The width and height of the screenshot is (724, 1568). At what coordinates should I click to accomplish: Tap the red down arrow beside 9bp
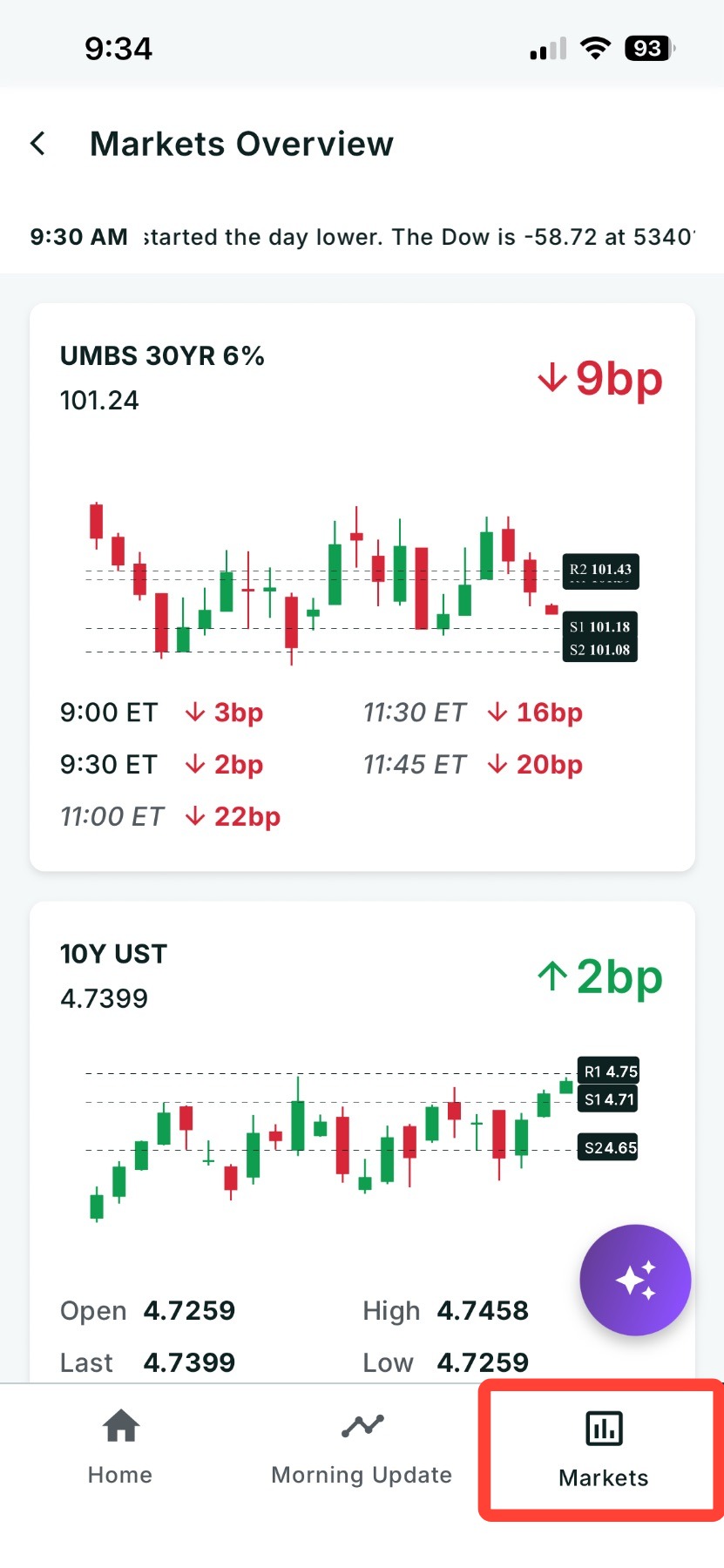[x=552, y=378]
